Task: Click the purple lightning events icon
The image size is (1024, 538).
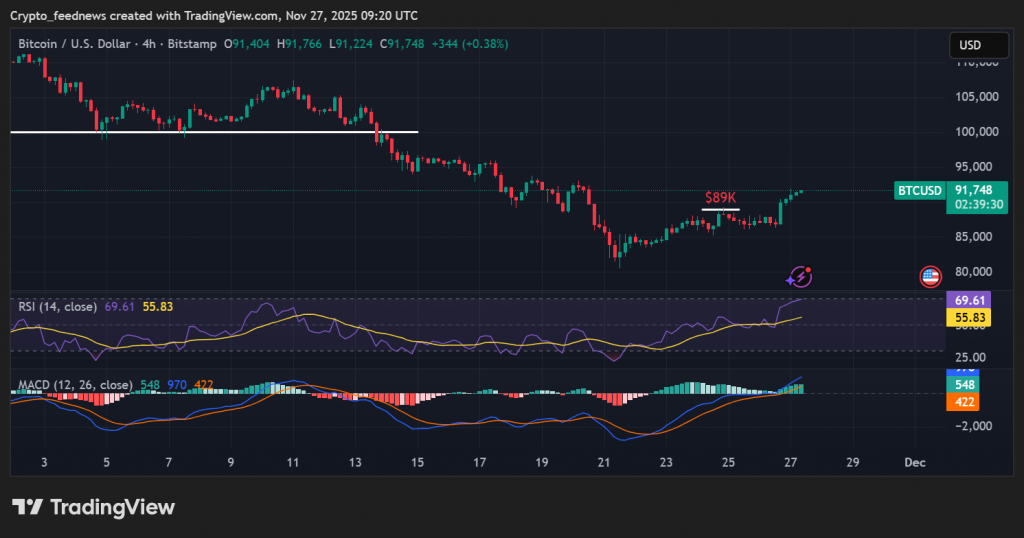Action: [799, 277]
